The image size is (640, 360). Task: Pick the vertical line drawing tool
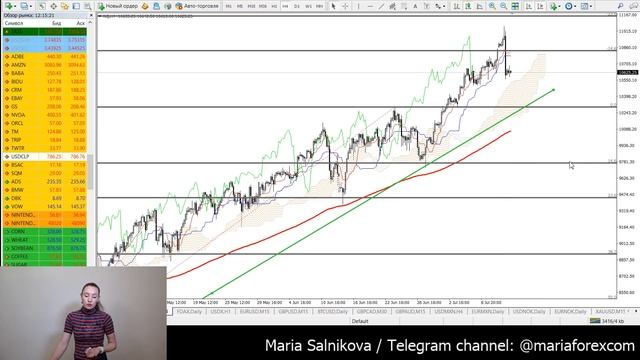point(358,6)
